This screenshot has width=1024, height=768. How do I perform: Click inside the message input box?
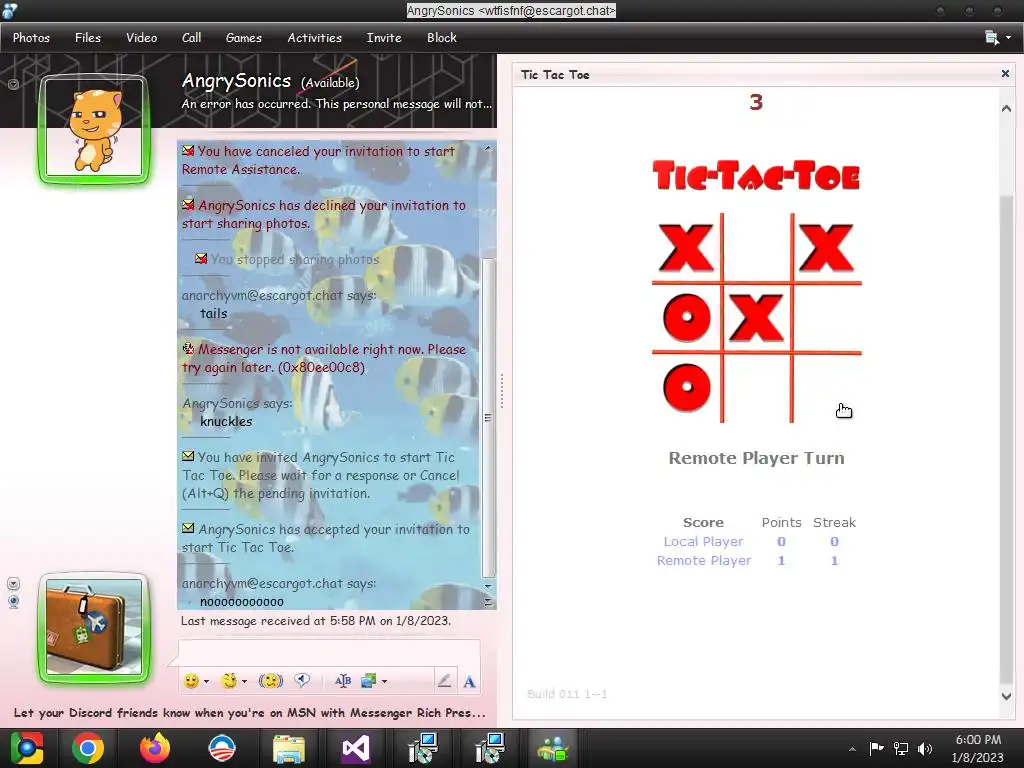(329, 652)
